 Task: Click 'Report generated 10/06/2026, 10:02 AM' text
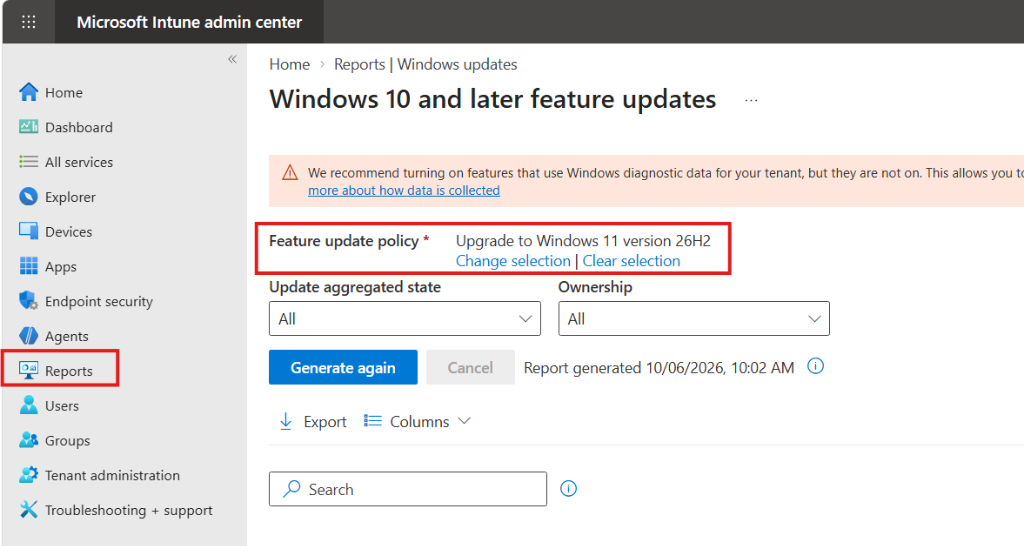658,367
